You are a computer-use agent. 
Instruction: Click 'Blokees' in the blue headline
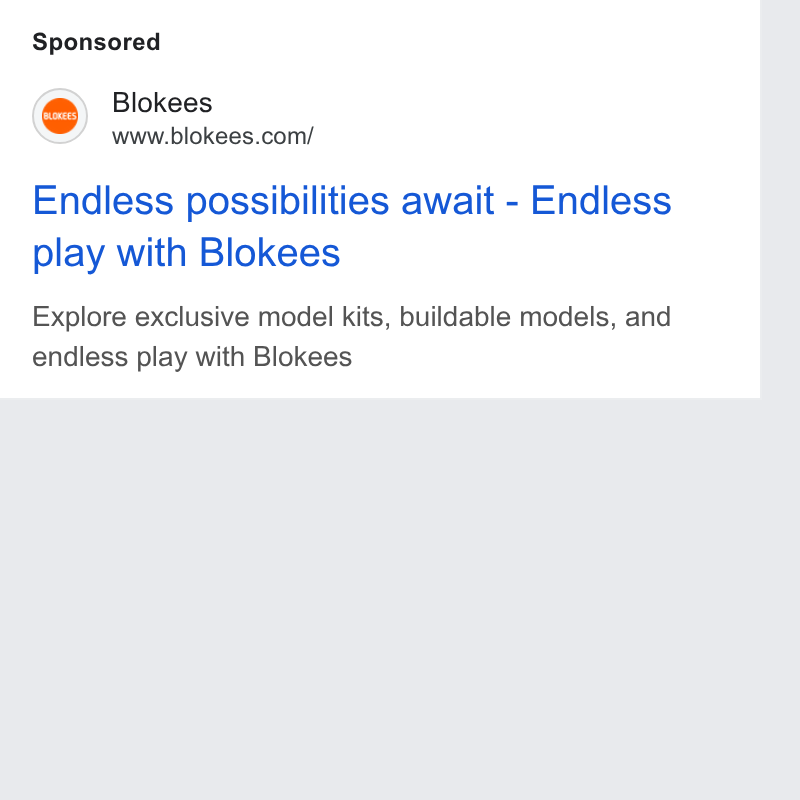(x=269, y=252)
